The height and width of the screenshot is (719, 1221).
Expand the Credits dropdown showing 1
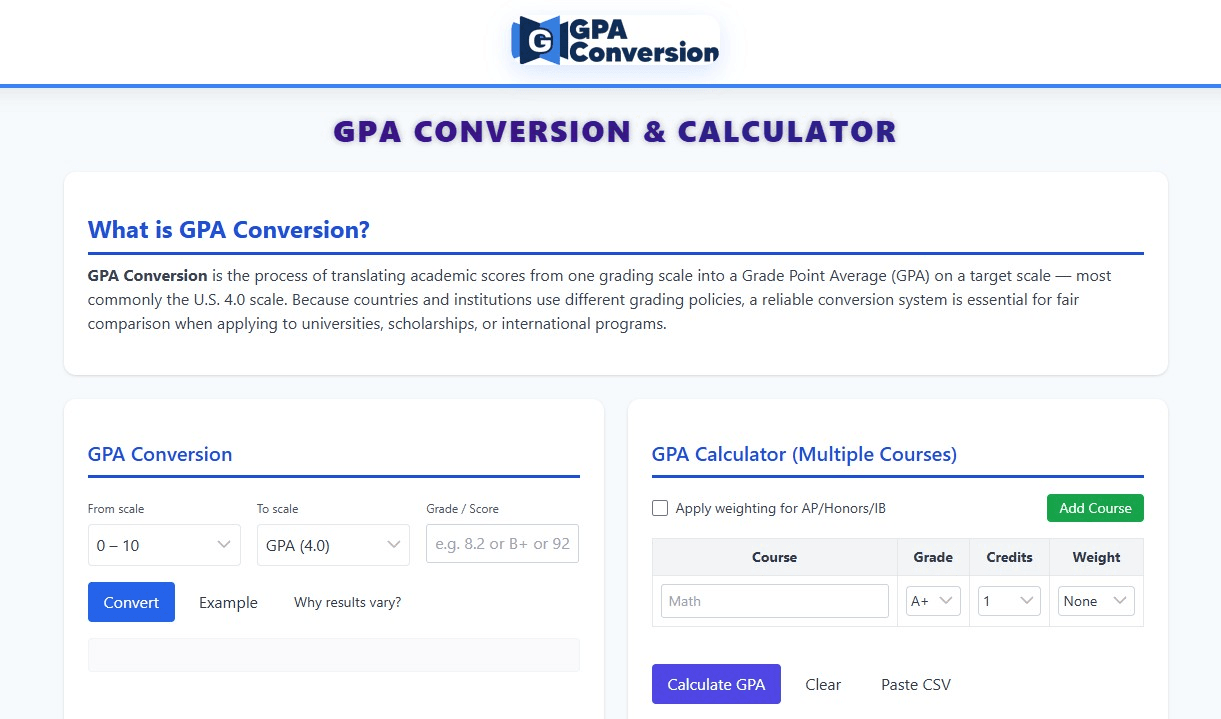pyautogui.click(x=1009, y=601)
